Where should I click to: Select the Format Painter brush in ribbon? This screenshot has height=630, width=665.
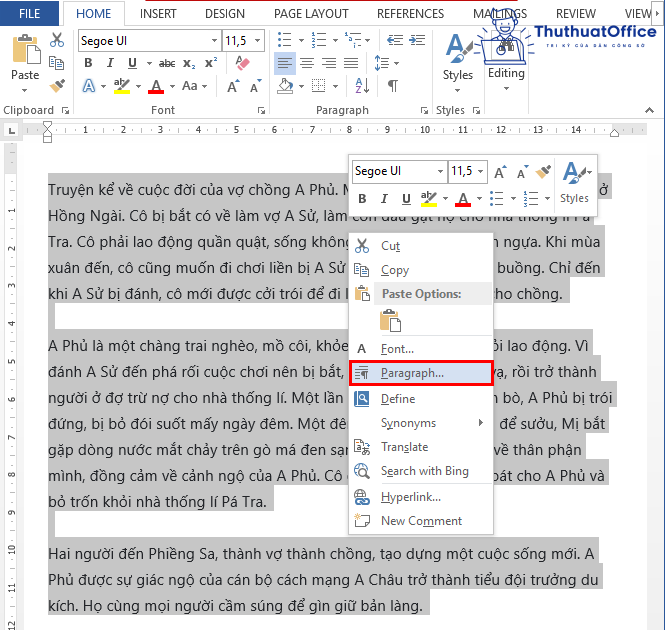click(x=57, y=86)
